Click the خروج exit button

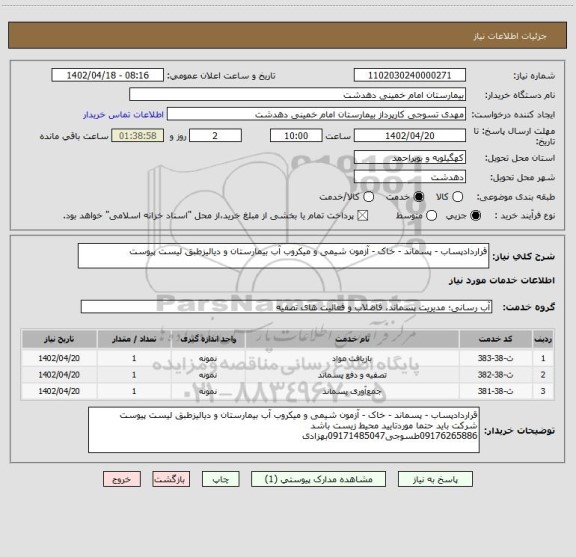[x=122, y=479]
